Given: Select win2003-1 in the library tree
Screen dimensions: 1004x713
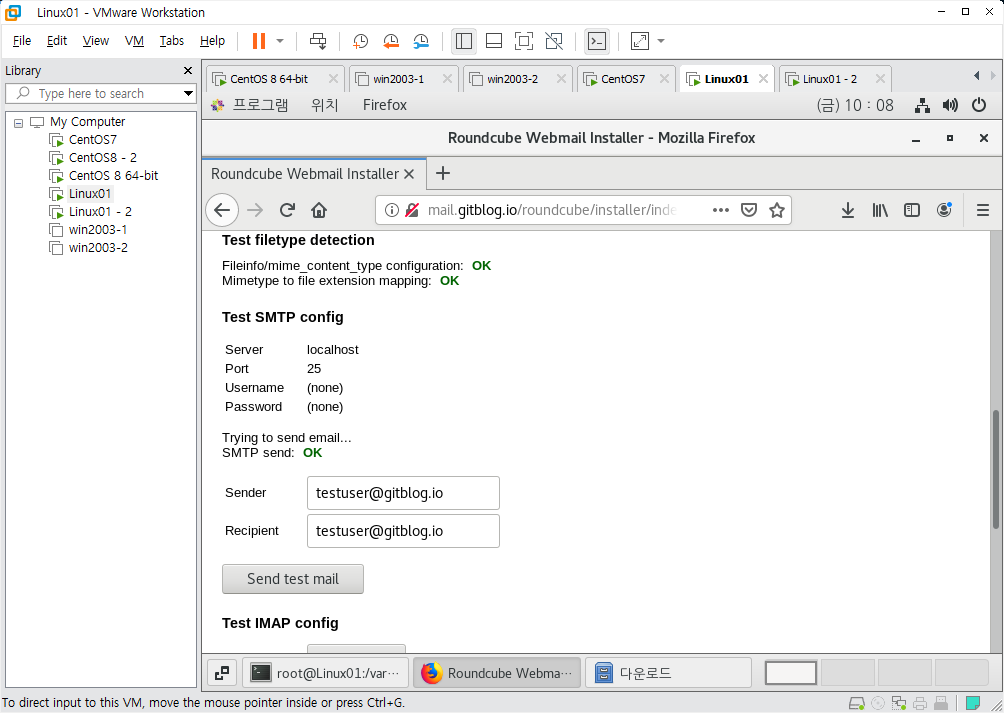Looking at the screenshot, I should pos(98,229).
